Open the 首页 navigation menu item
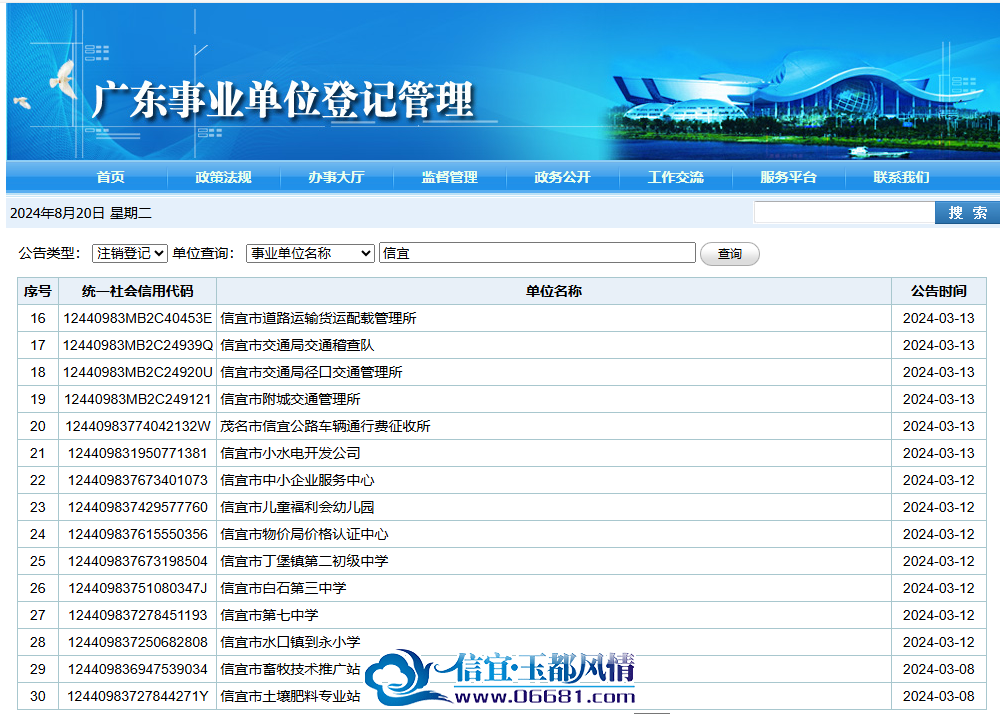1000x714 pixels. pyautogui.click(x=110, y=177)
